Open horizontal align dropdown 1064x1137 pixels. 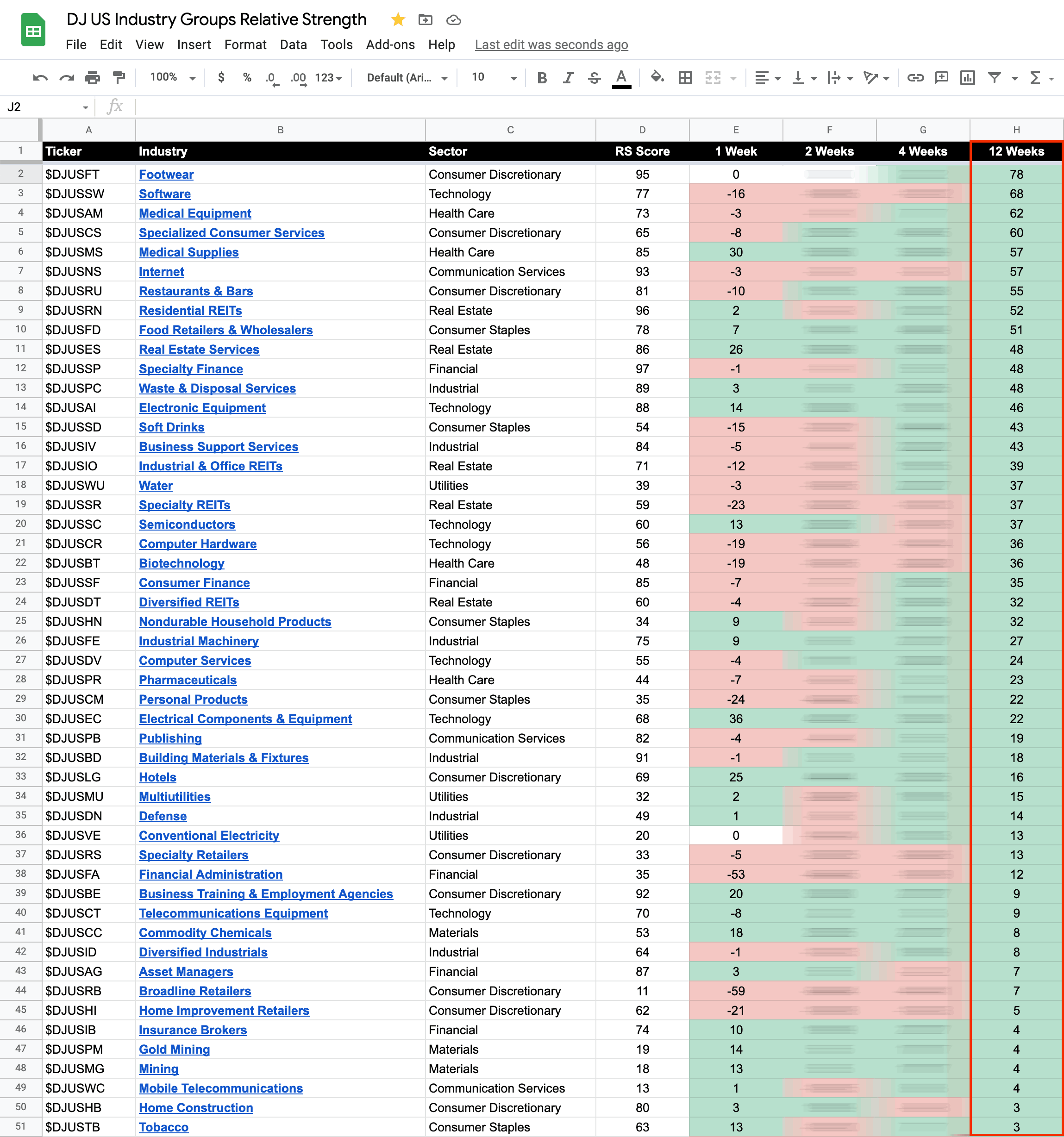pyautogui.click(x=768, y=78)
